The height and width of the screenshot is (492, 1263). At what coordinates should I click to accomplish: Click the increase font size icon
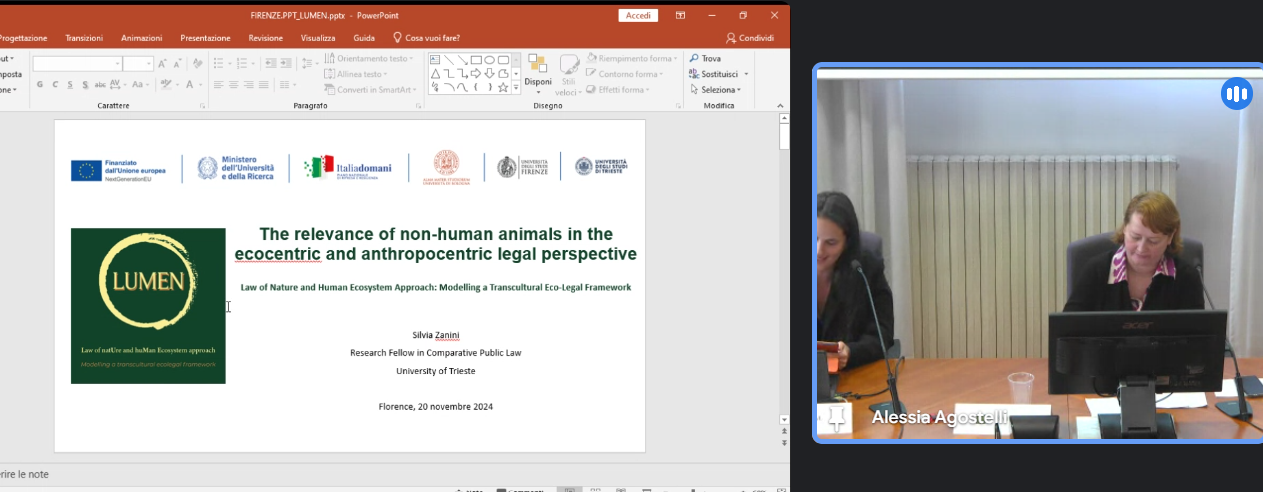pyautogui.click(x=162, y=64)
